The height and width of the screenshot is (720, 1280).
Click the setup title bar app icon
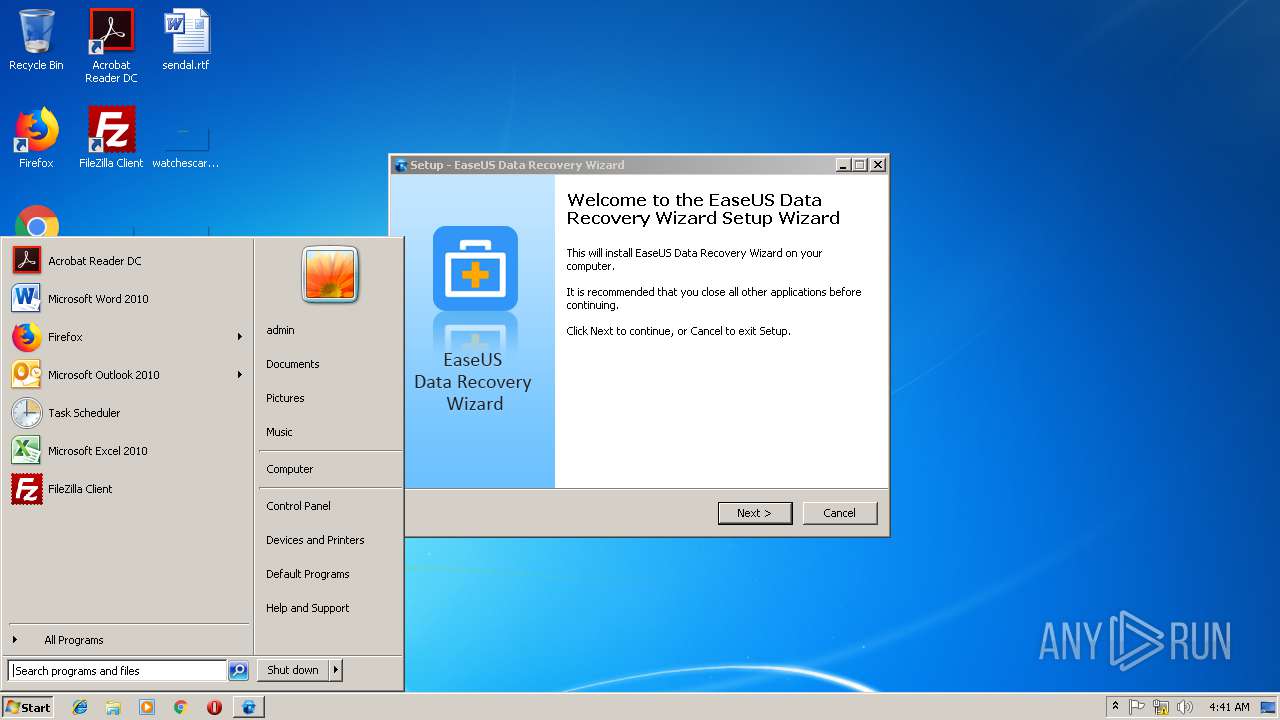pyautogui.click(x=401, y=165)
